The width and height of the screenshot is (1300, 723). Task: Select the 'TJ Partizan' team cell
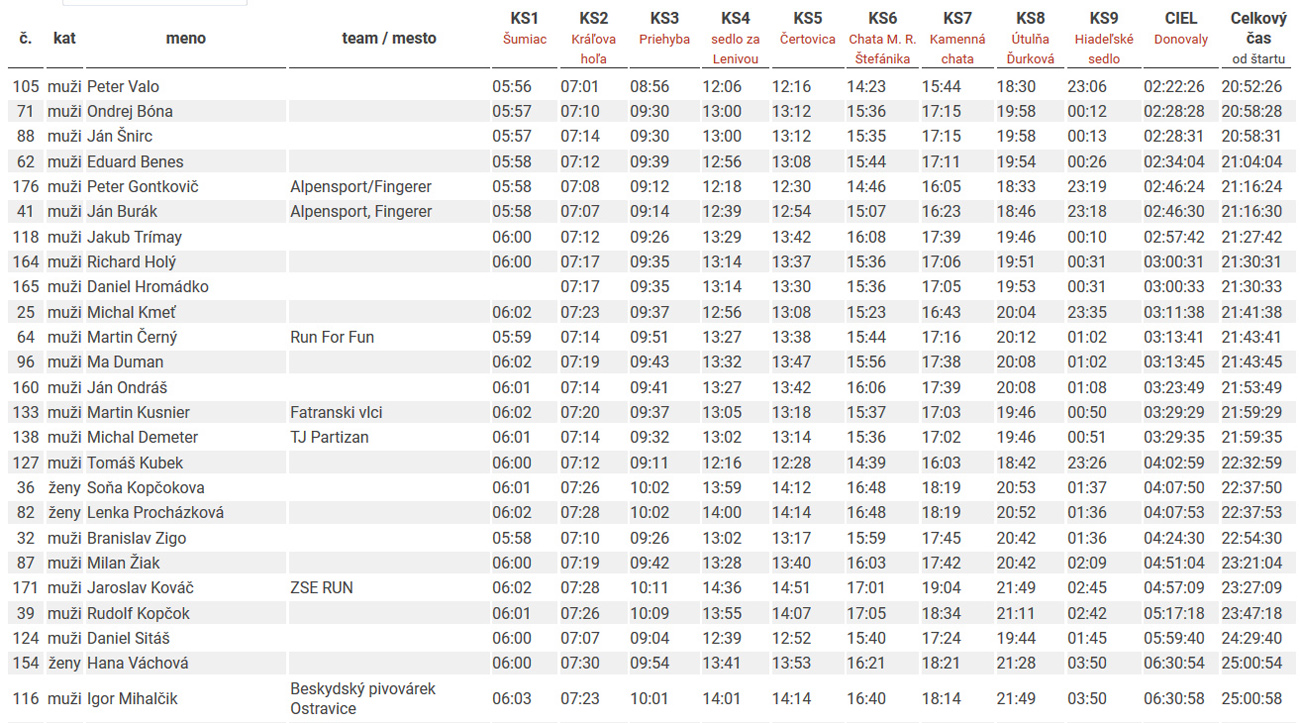tap(329, 437)
